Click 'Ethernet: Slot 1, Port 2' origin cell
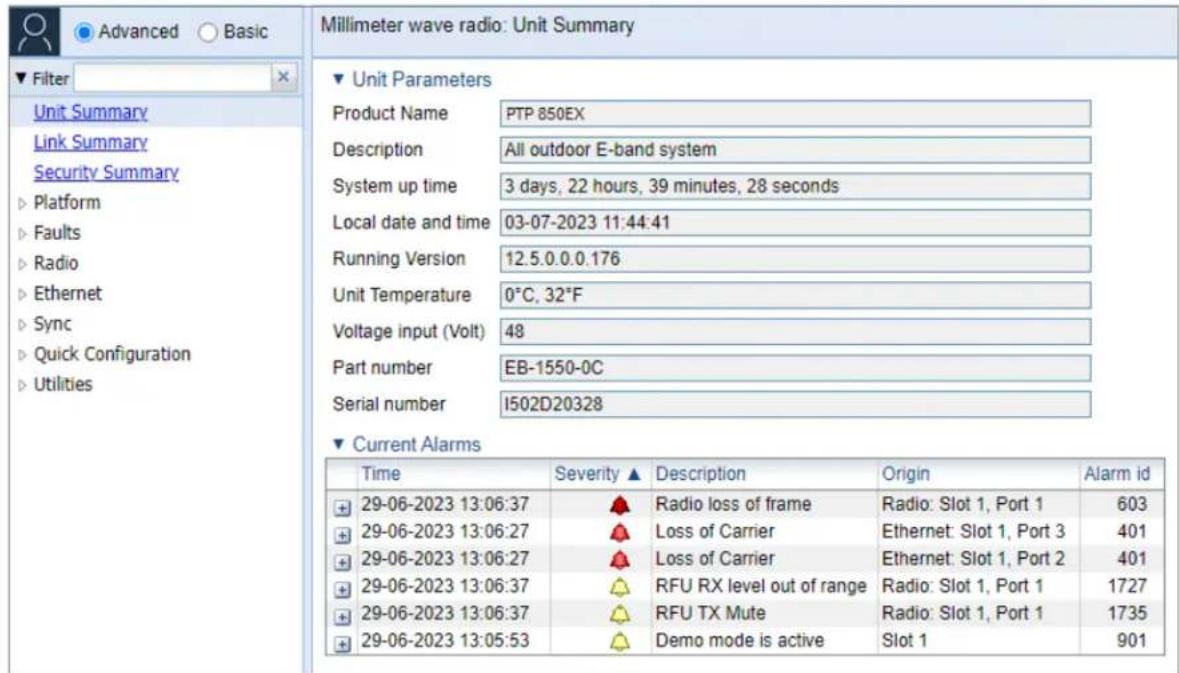1179x673 pixels. [x=973, y=559]
